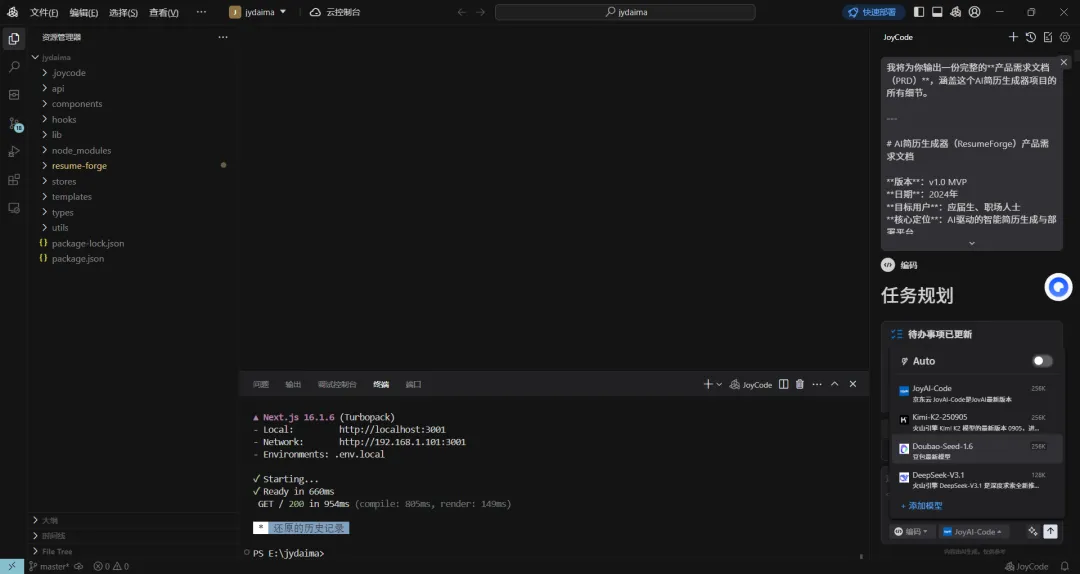
Task: Select the DeepSeek-V3.1 model
Action: tap(976, 480)
